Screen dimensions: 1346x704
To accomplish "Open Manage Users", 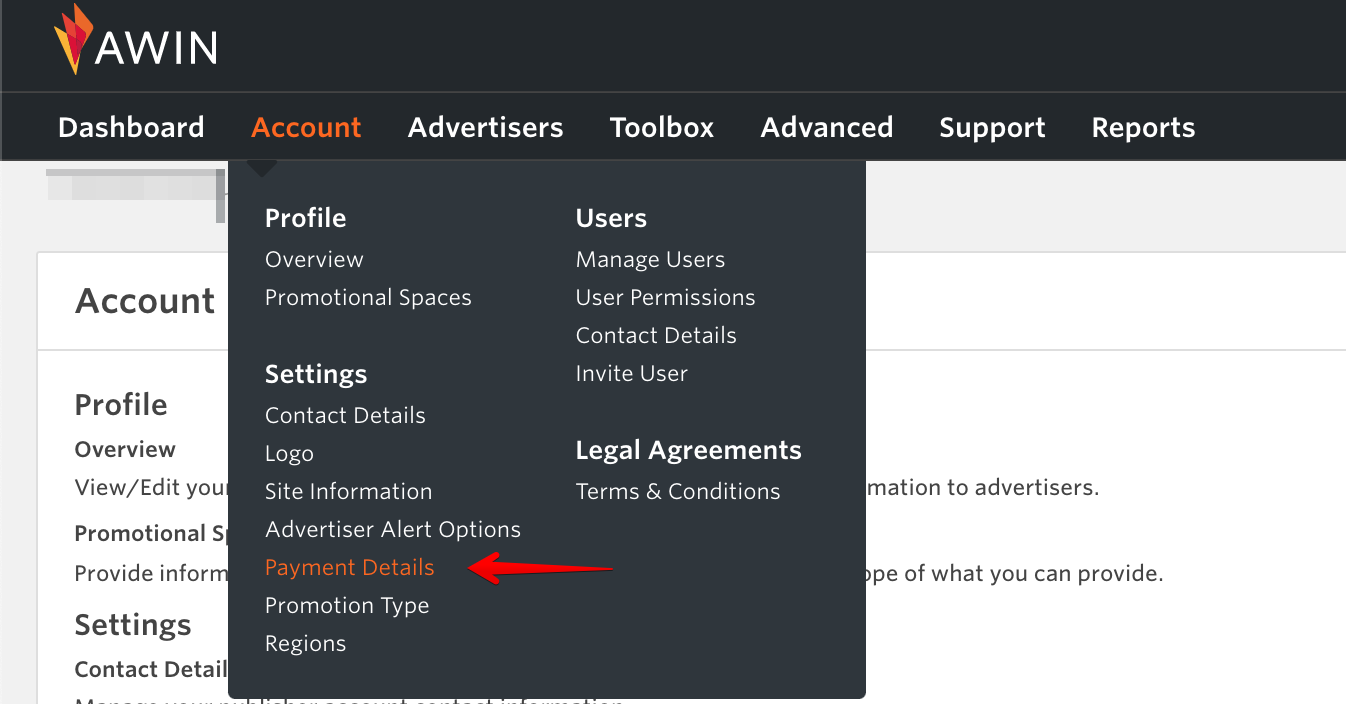I will [x=650, y=260].
